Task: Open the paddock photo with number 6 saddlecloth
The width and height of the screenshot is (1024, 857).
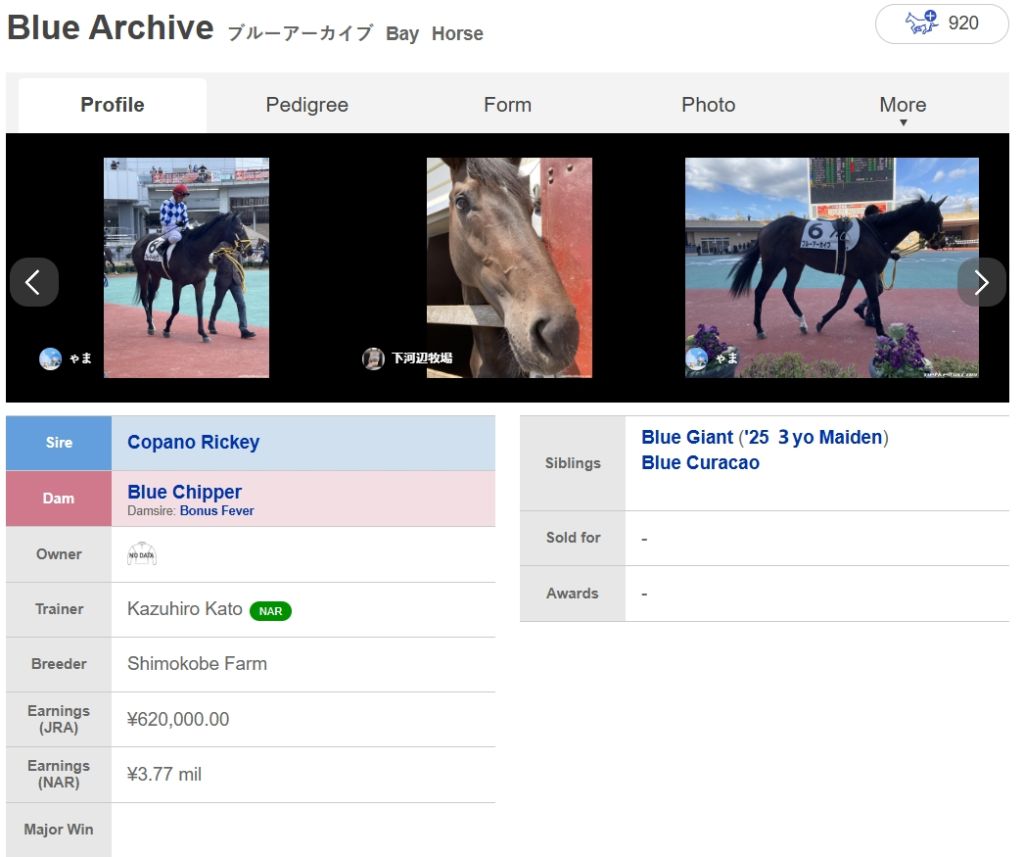Action: (831, 267)
